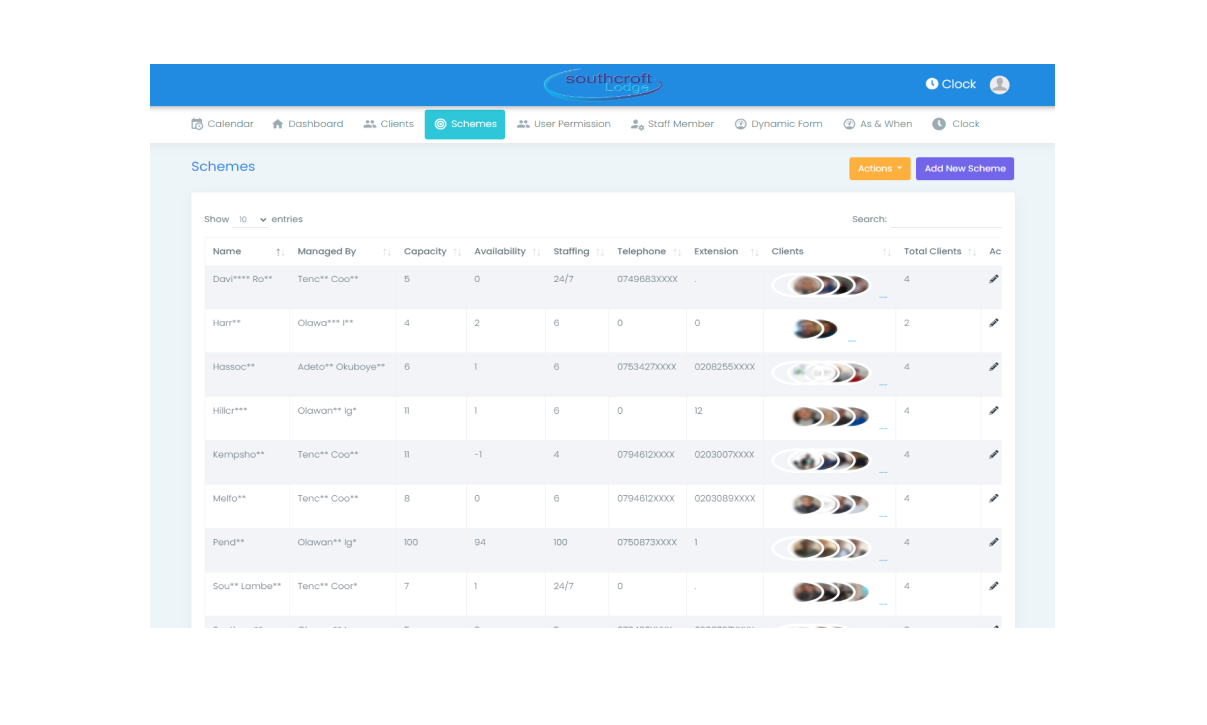Image resolution: width=1207 pixels, height=725 pixels.
Task: Click the Southcroft Lodge logo
Action: point(603,84)
